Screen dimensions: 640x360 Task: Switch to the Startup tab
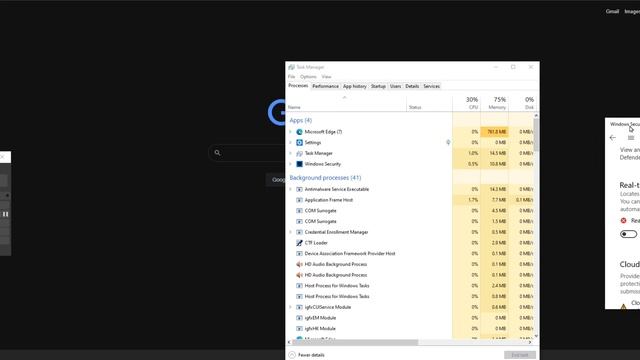click(x=378, y=86)
